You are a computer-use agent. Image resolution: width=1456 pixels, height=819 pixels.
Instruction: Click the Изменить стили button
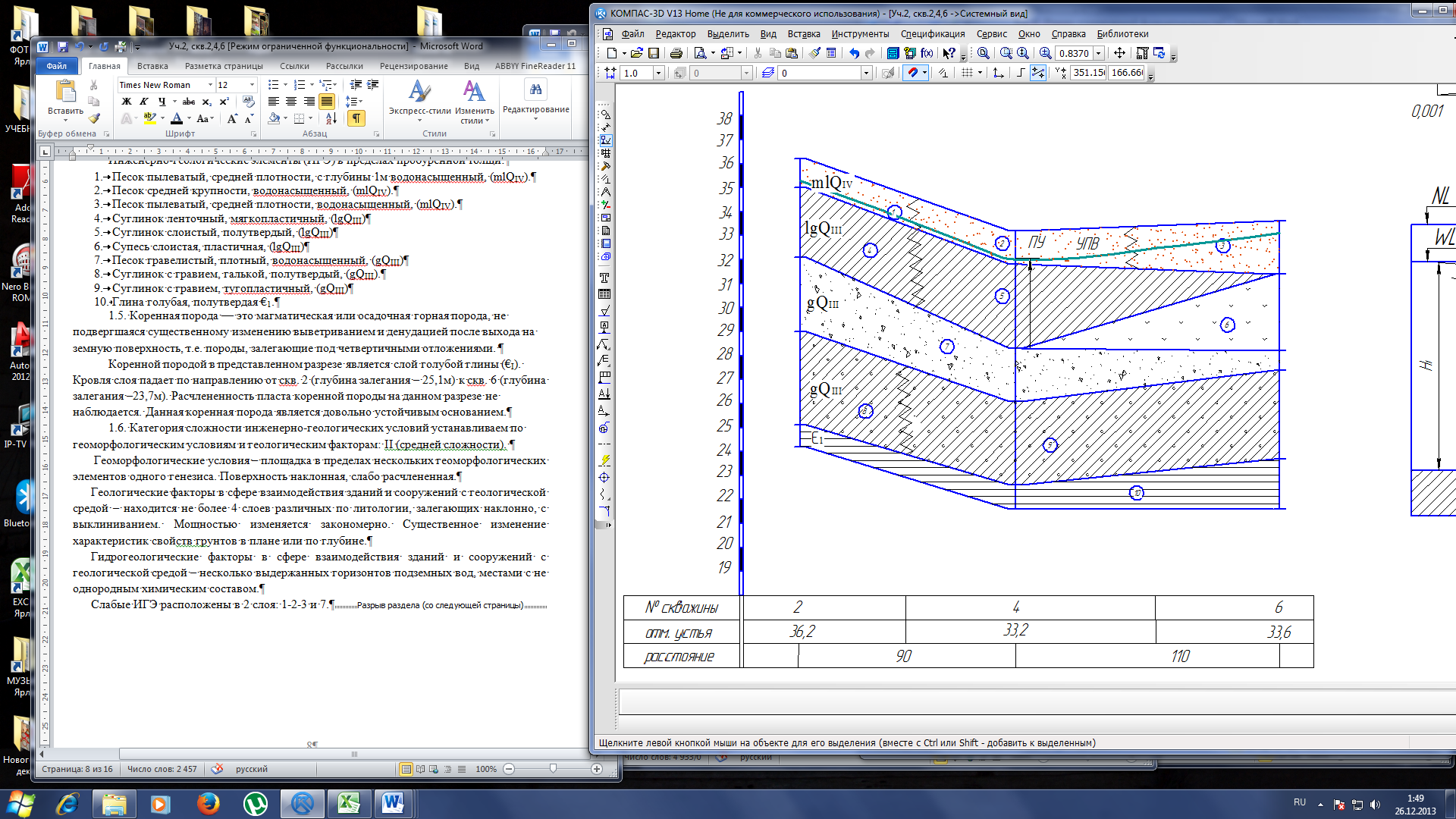[x=474, y=102]
